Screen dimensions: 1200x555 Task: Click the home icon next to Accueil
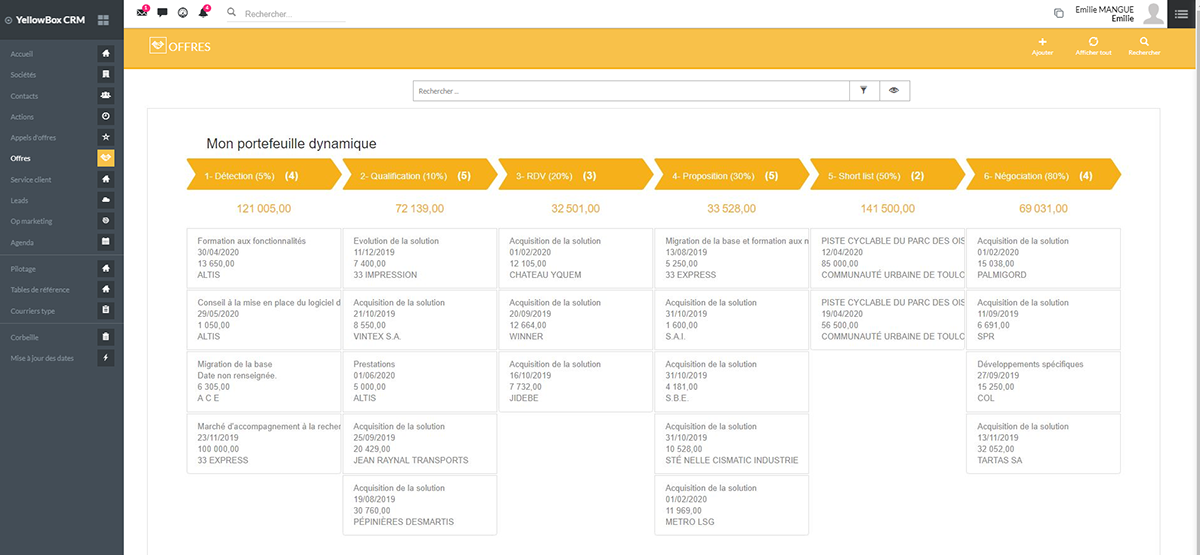(x=106, y=54)
